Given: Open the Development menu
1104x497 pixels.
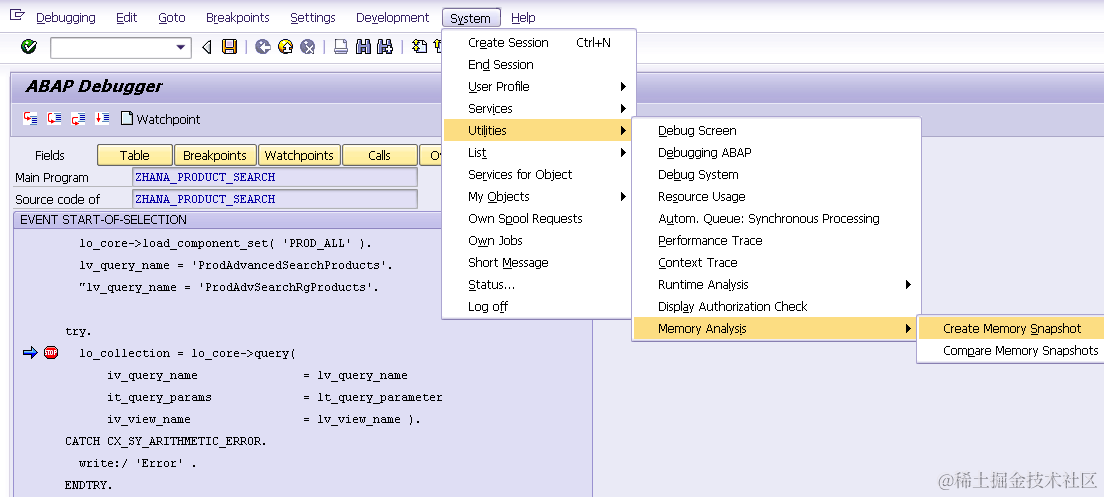Looking at the screenshot, I should click(x=392, y=18).
